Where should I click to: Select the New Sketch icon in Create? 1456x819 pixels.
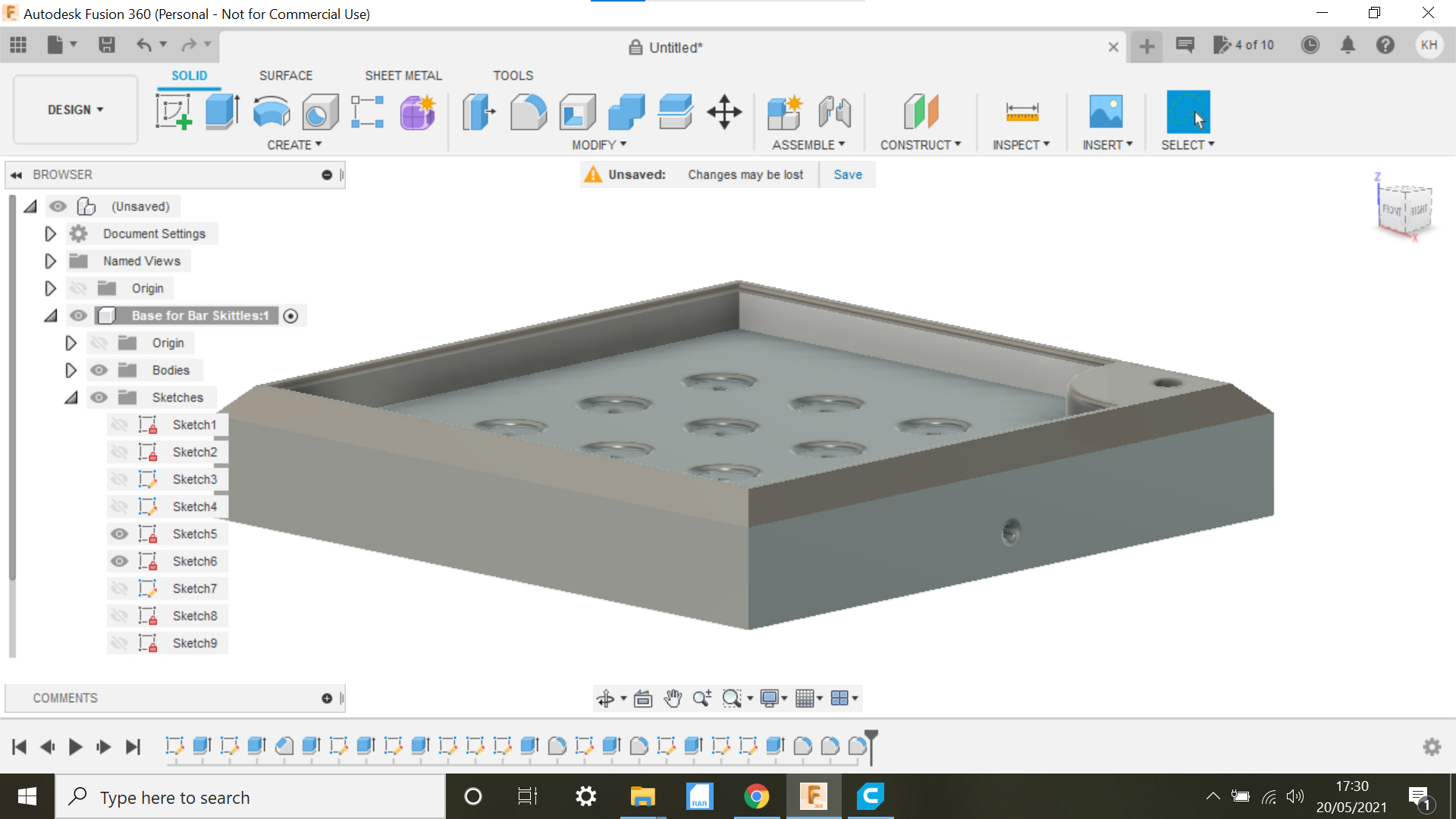(175, 111)
